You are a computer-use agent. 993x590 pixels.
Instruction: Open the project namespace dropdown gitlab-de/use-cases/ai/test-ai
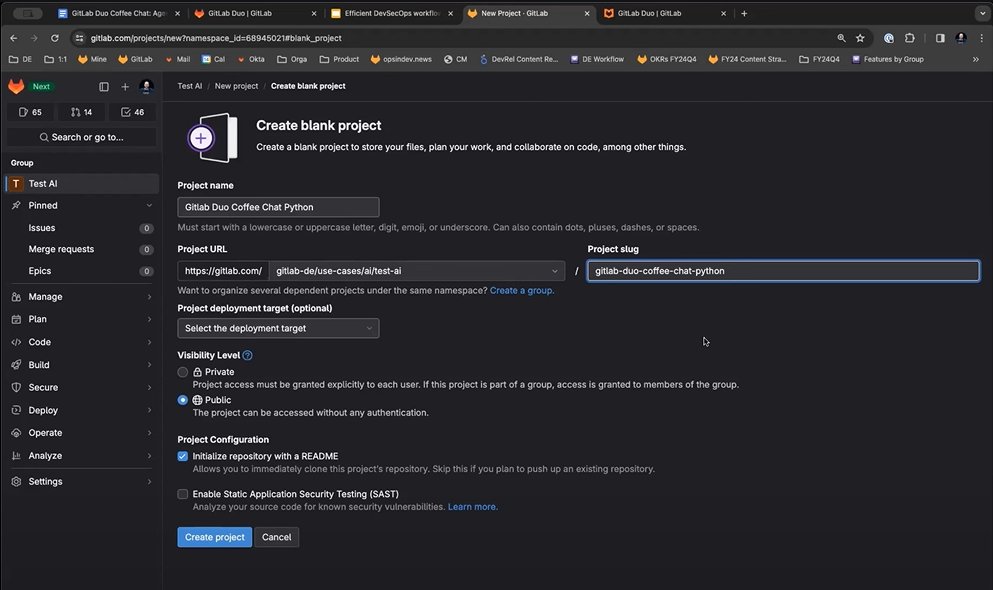coord(417,271)
